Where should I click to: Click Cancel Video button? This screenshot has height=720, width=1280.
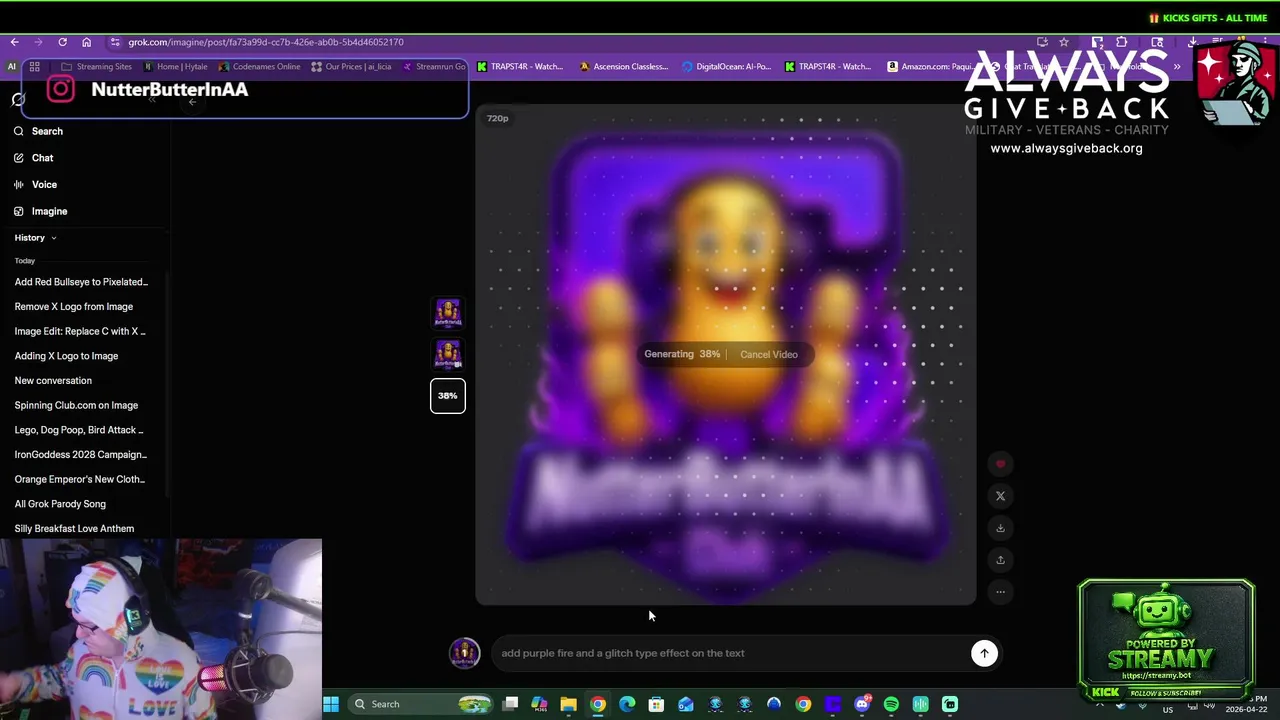pyautogui.click(x=769, y=354)
